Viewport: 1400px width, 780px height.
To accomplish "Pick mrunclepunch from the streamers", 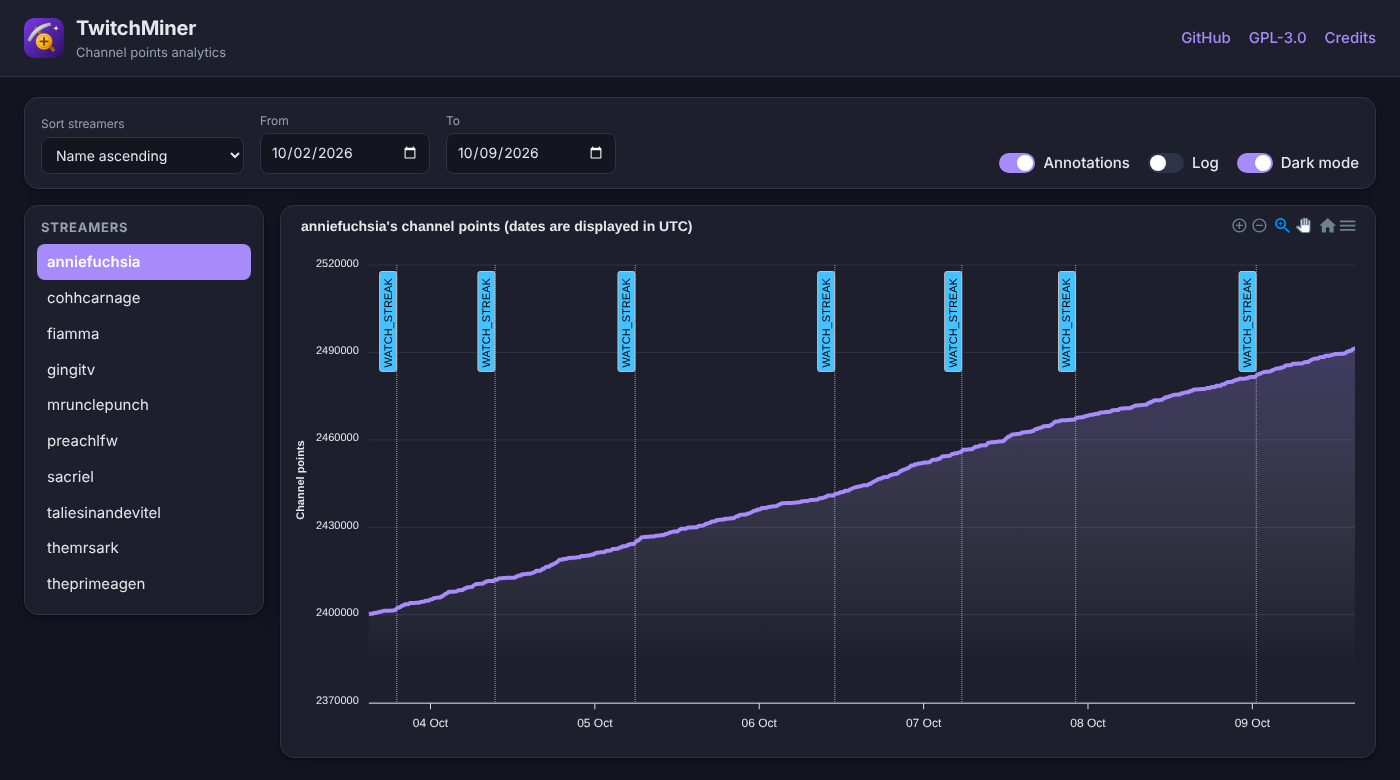I will click(x=144, y=405).
